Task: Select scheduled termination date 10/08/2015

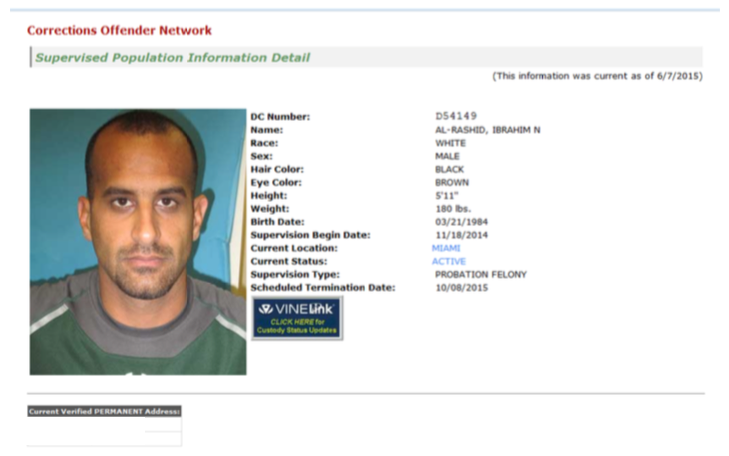Action: point(461,288)
